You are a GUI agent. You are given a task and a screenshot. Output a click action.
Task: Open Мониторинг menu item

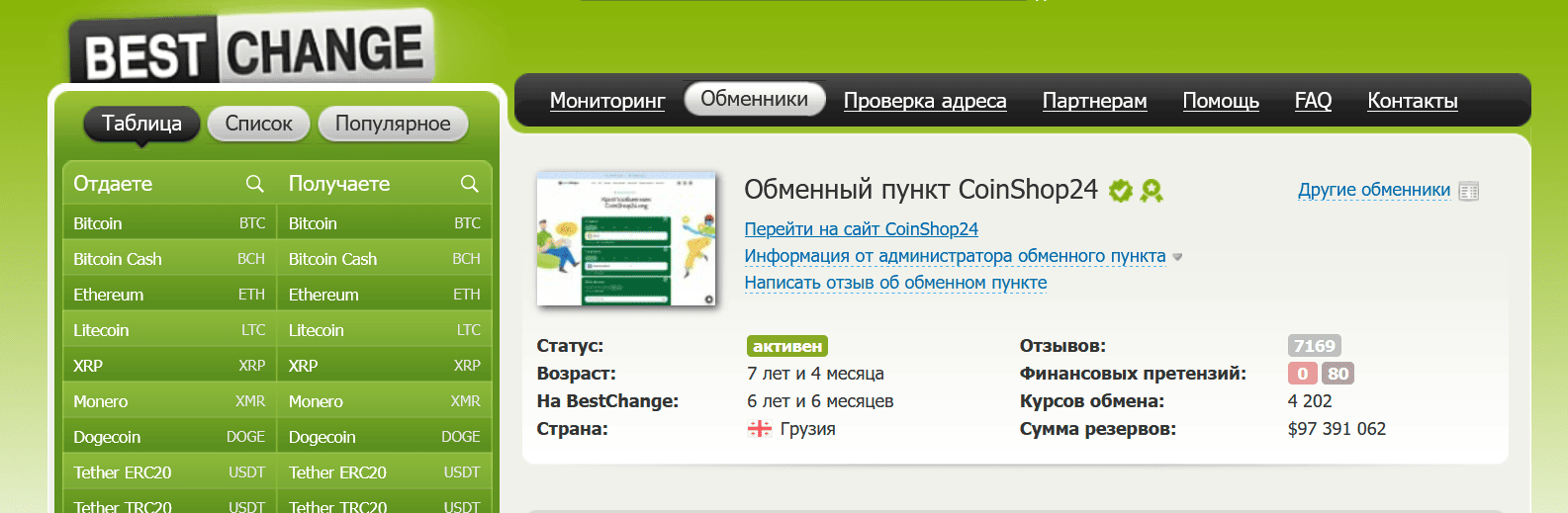click(607, 101)
